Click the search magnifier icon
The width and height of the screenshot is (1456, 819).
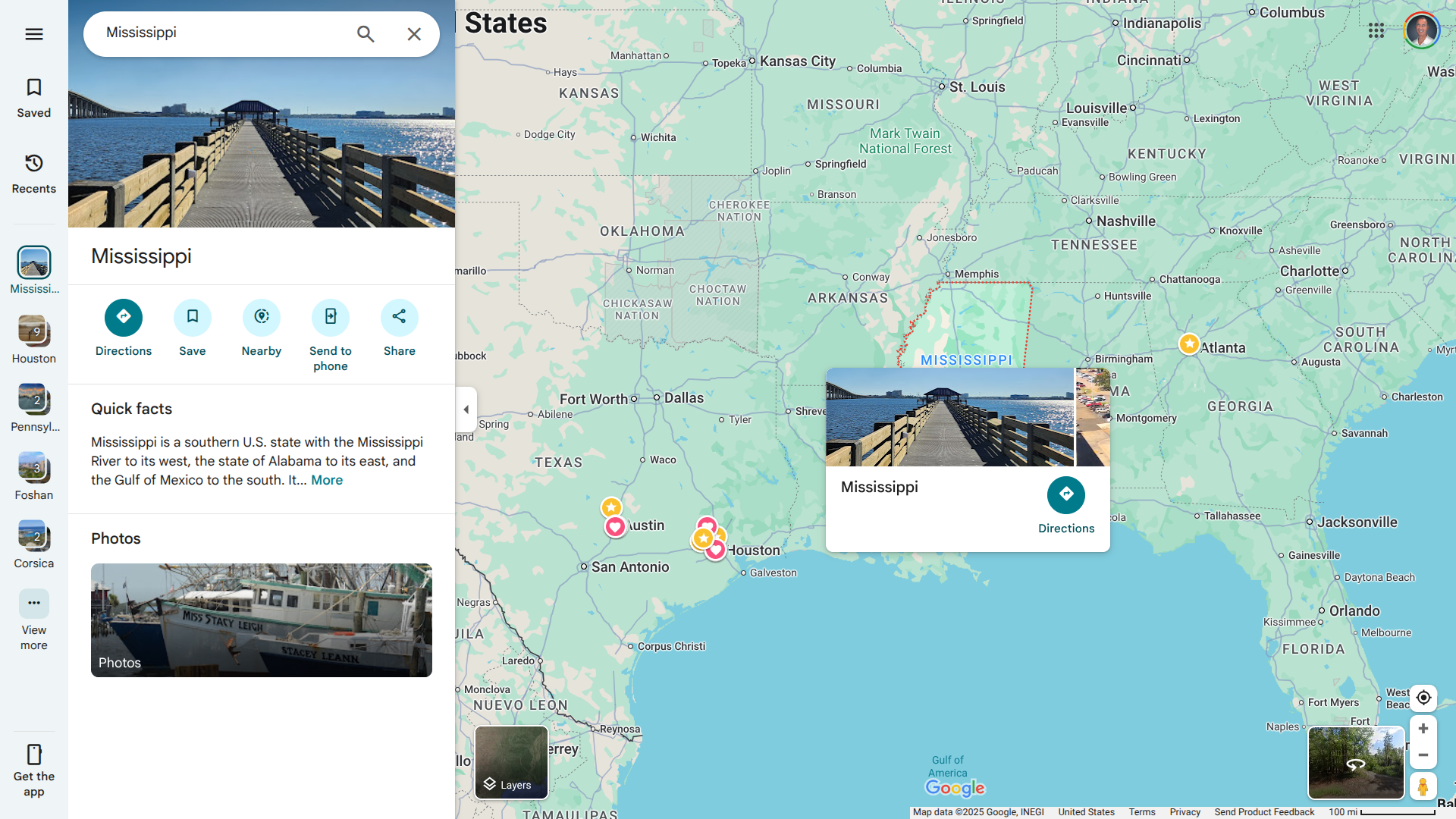(366, 34)
